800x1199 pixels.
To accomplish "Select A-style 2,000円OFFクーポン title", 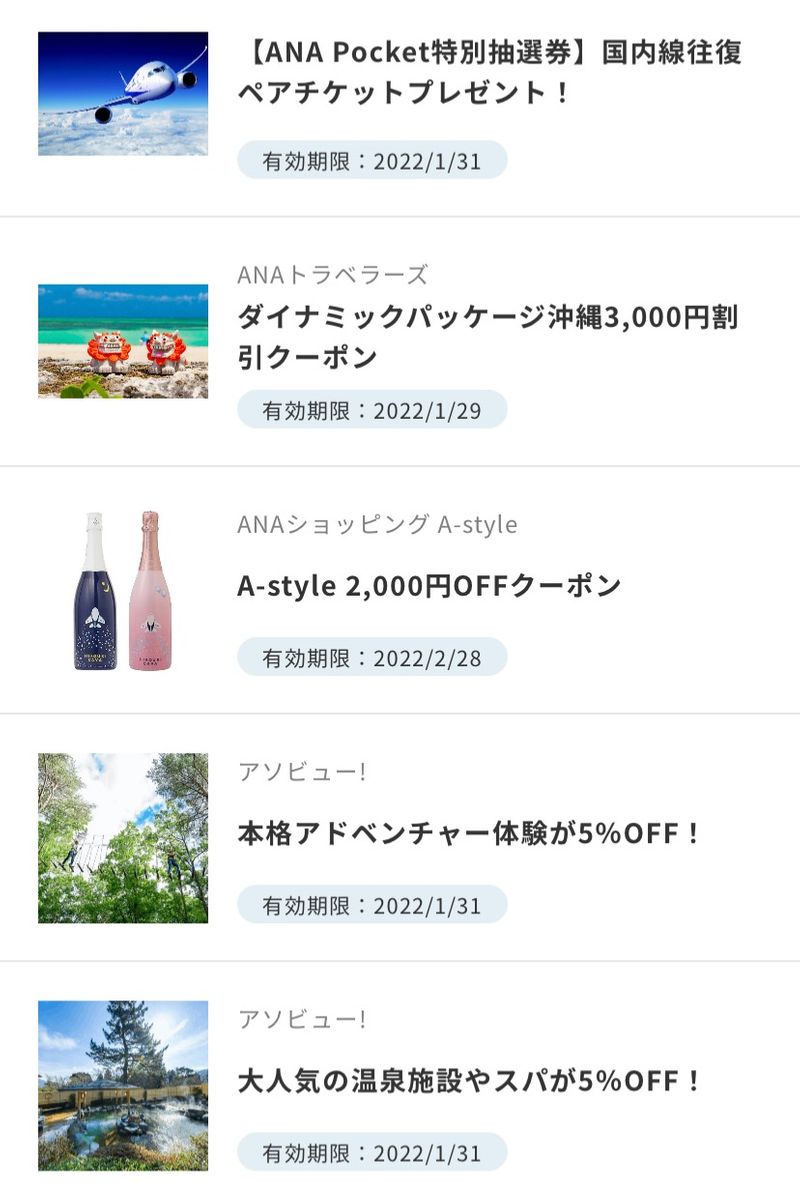I will (x=429, y=586).
